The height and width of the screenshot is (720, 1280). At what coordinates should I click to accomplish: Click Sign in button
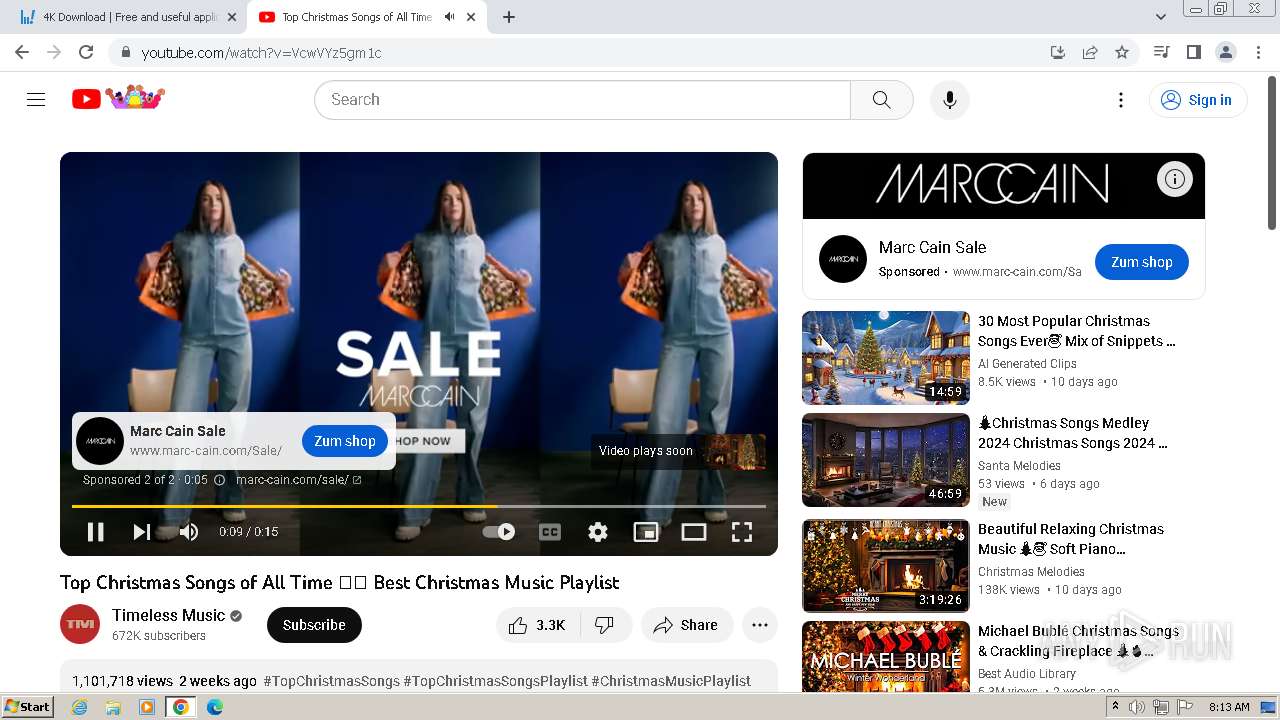1198,99
